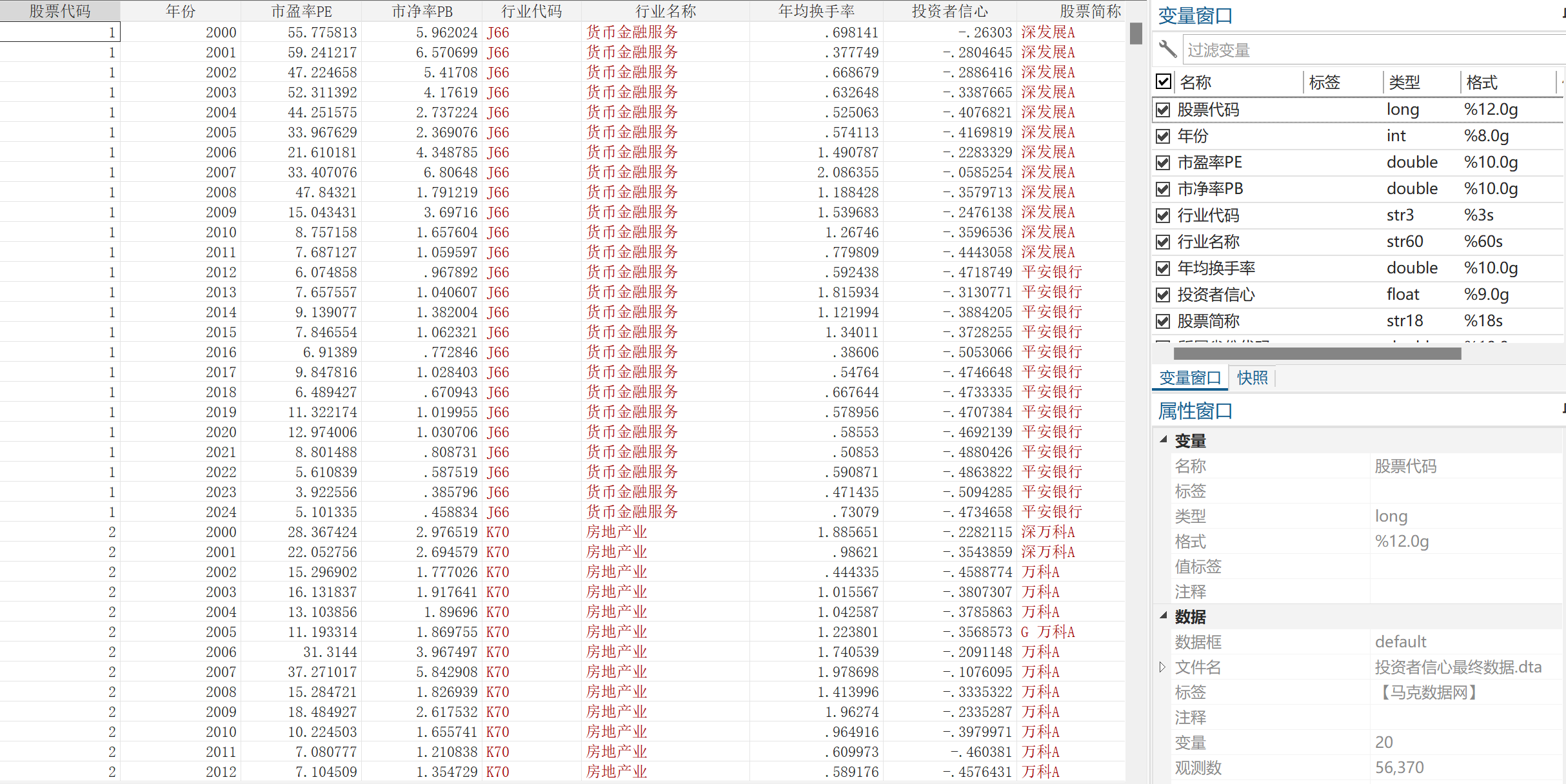Click the wrench icon beside the filter box
Screen dimensions: 1566x784
tap(1167, 49)
